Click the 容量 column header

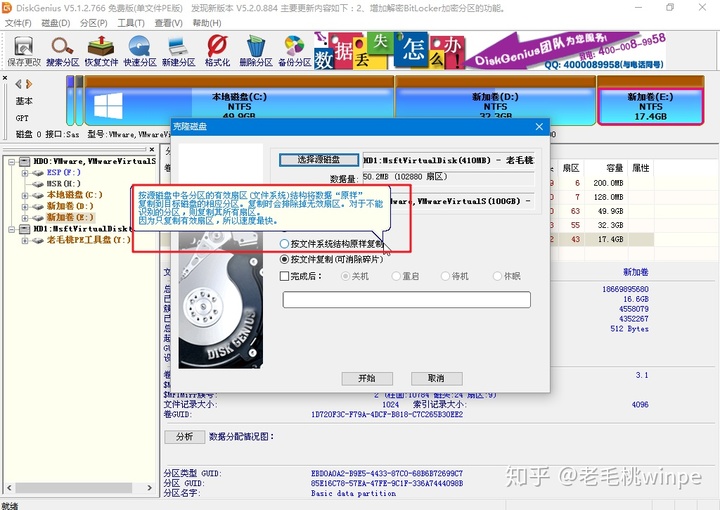[614, 168]
